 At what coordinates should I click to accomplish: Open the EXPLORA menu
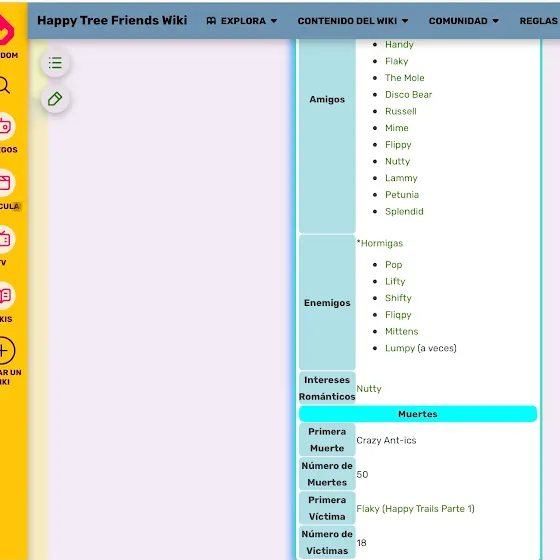coord(242,21)
